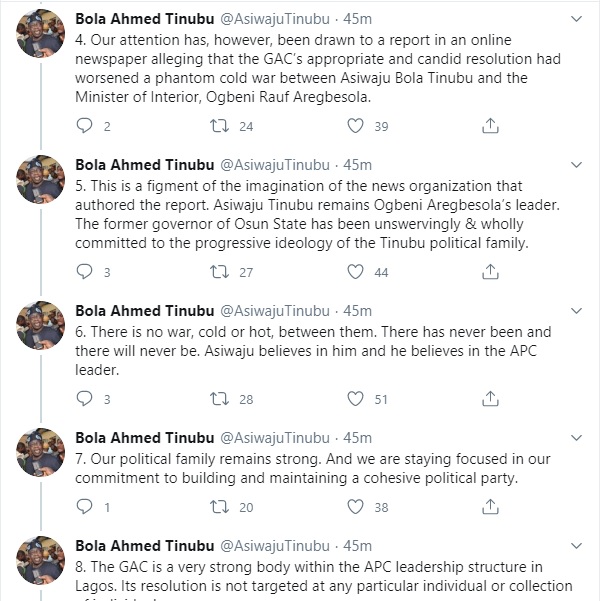Share tweet 6 about no war
This screenshot has width=601, height=601.
tap(490, 399)
